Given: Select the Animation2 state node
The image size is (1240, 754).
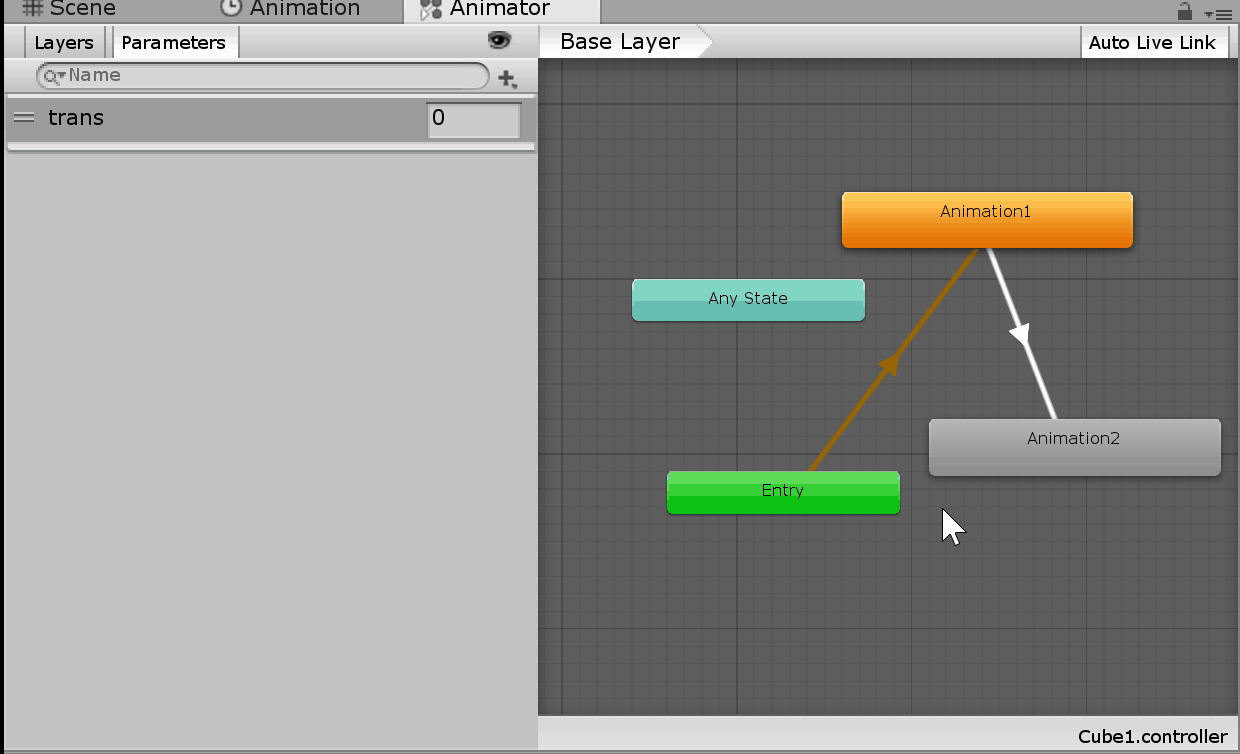Looking at the screenshot, I should (x=1073, y=447).
